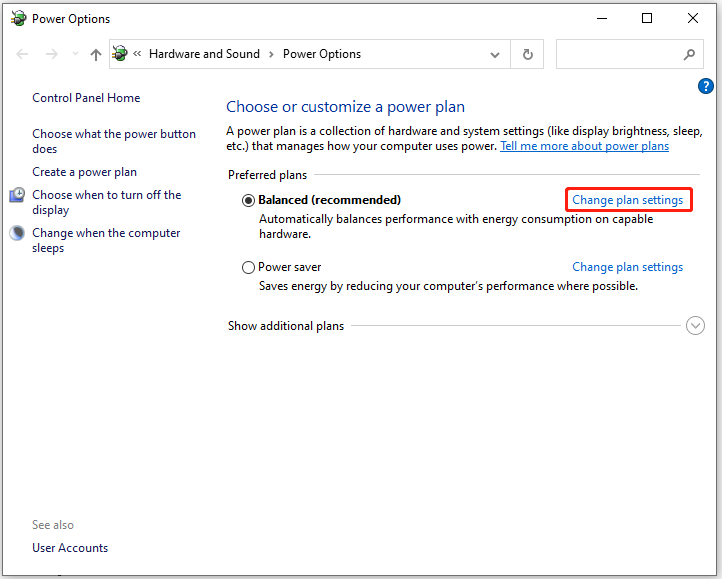The image size is (722, 579).
Task: Click Power Options breadcrumb item
Action: [x=322, y=54]
